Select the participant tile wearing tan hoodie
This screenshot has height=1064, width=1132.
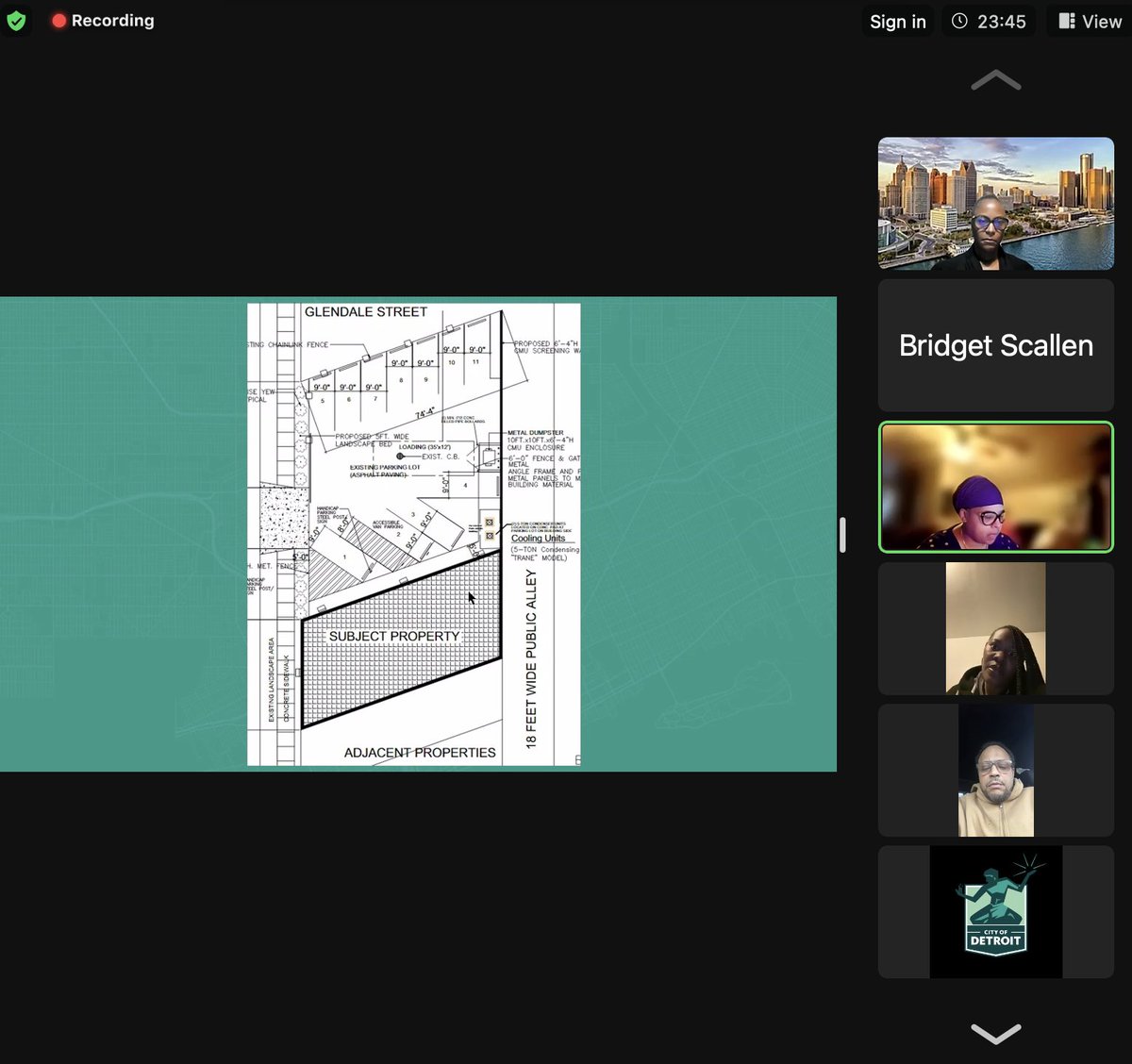point(996,771)
